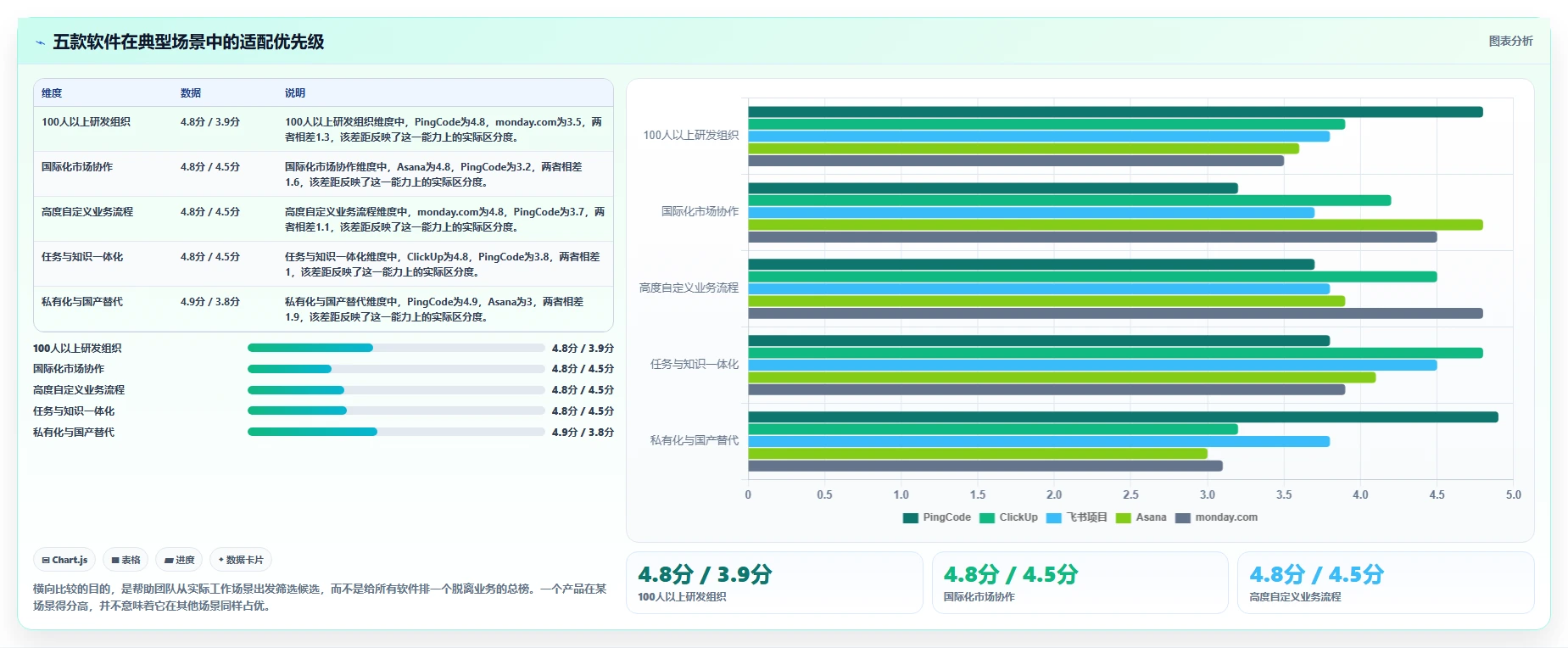Toggle the PingCode series in chart legend

[x=936, y=517]
